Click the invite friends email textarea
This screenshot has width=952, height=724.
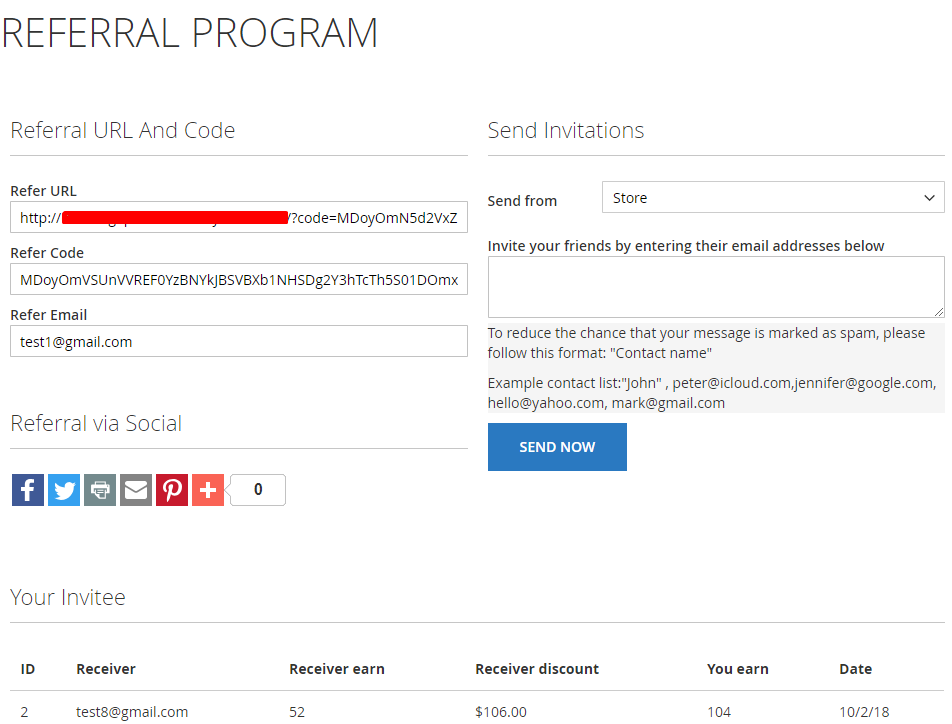(x=714, y=287)
